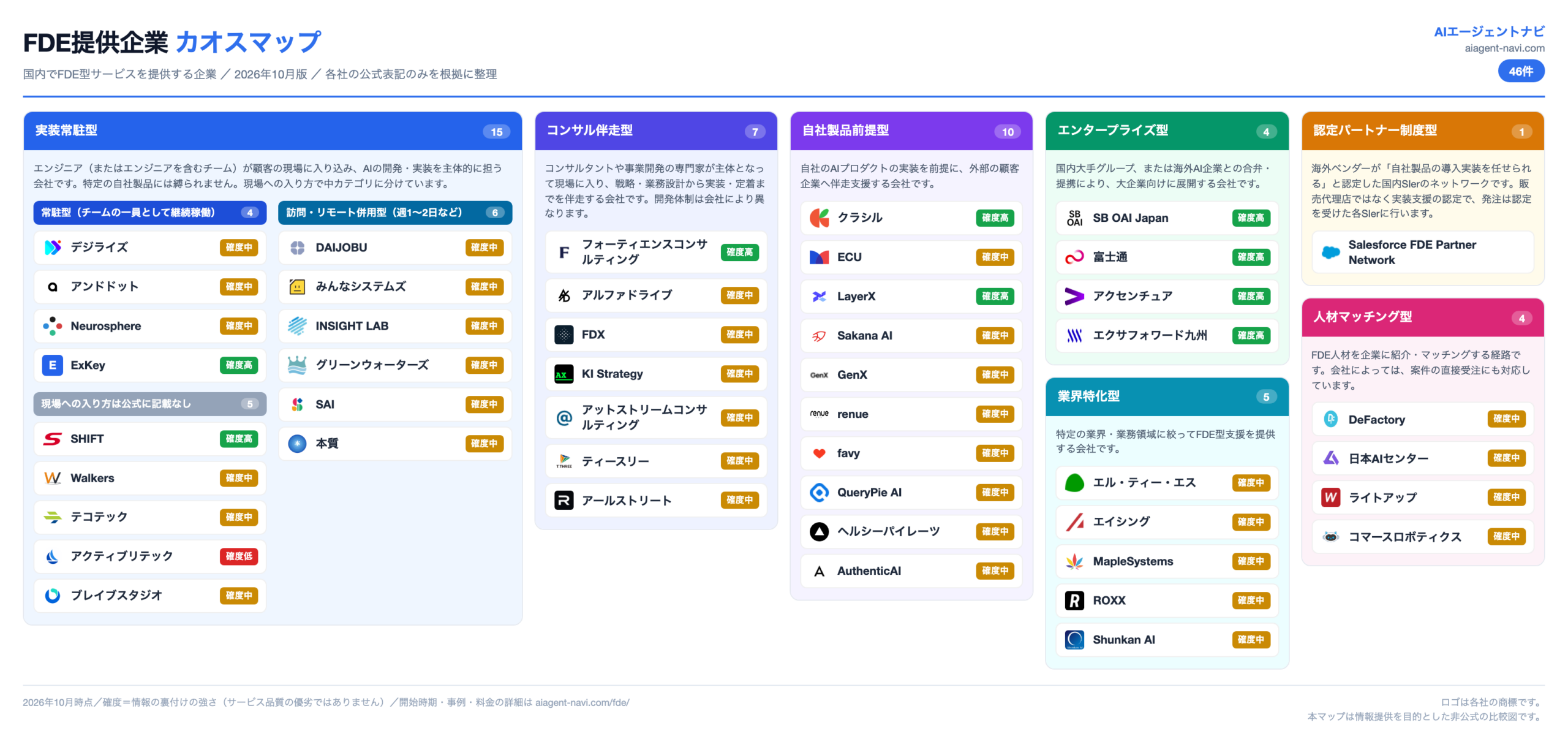The height and width of the screenshot is (747, 1568).
Task: Click the DAIJOBU logo icon
Action: (x=298, y=248)
